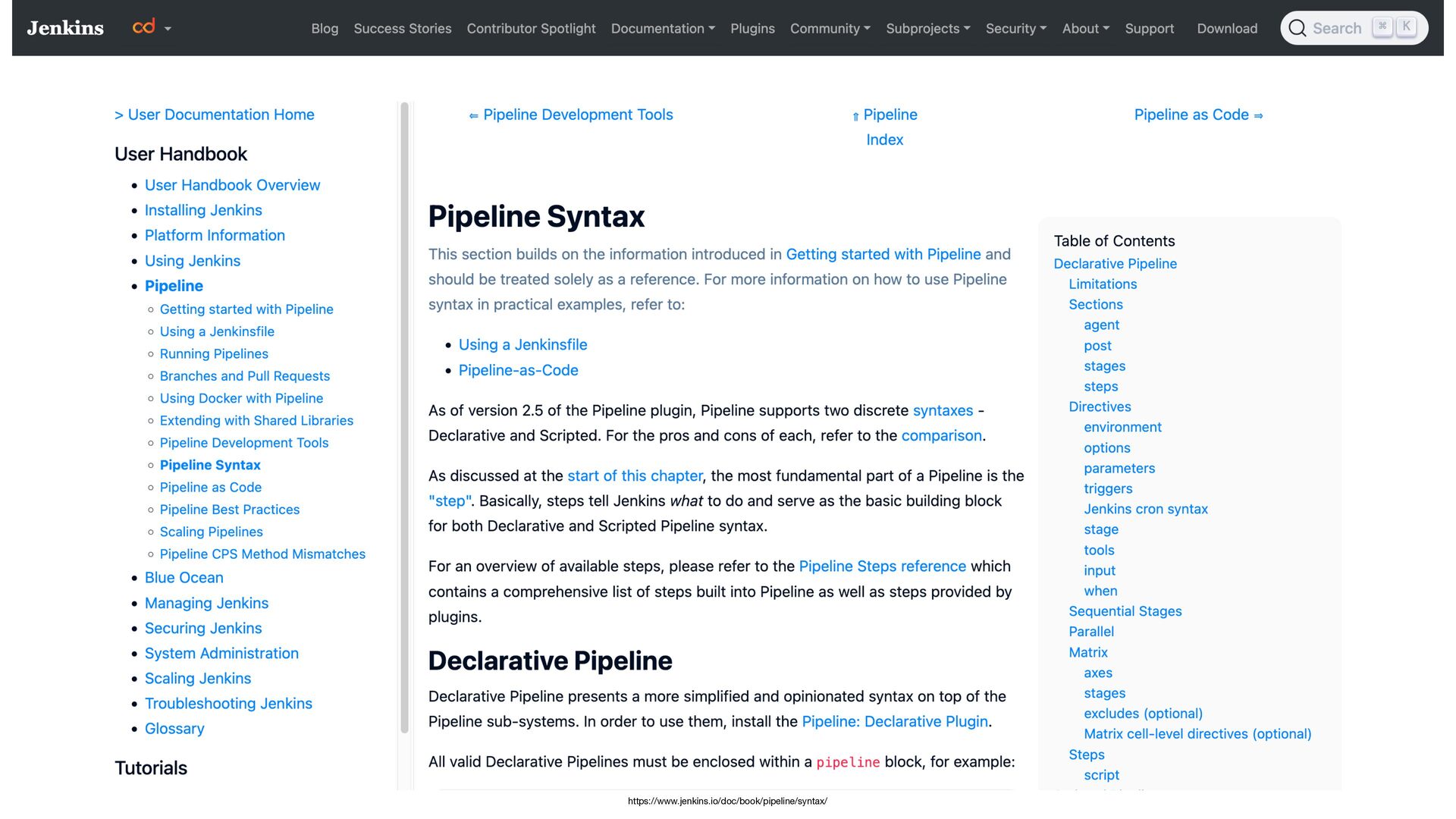Click the Jenkins logo in header

65,28
